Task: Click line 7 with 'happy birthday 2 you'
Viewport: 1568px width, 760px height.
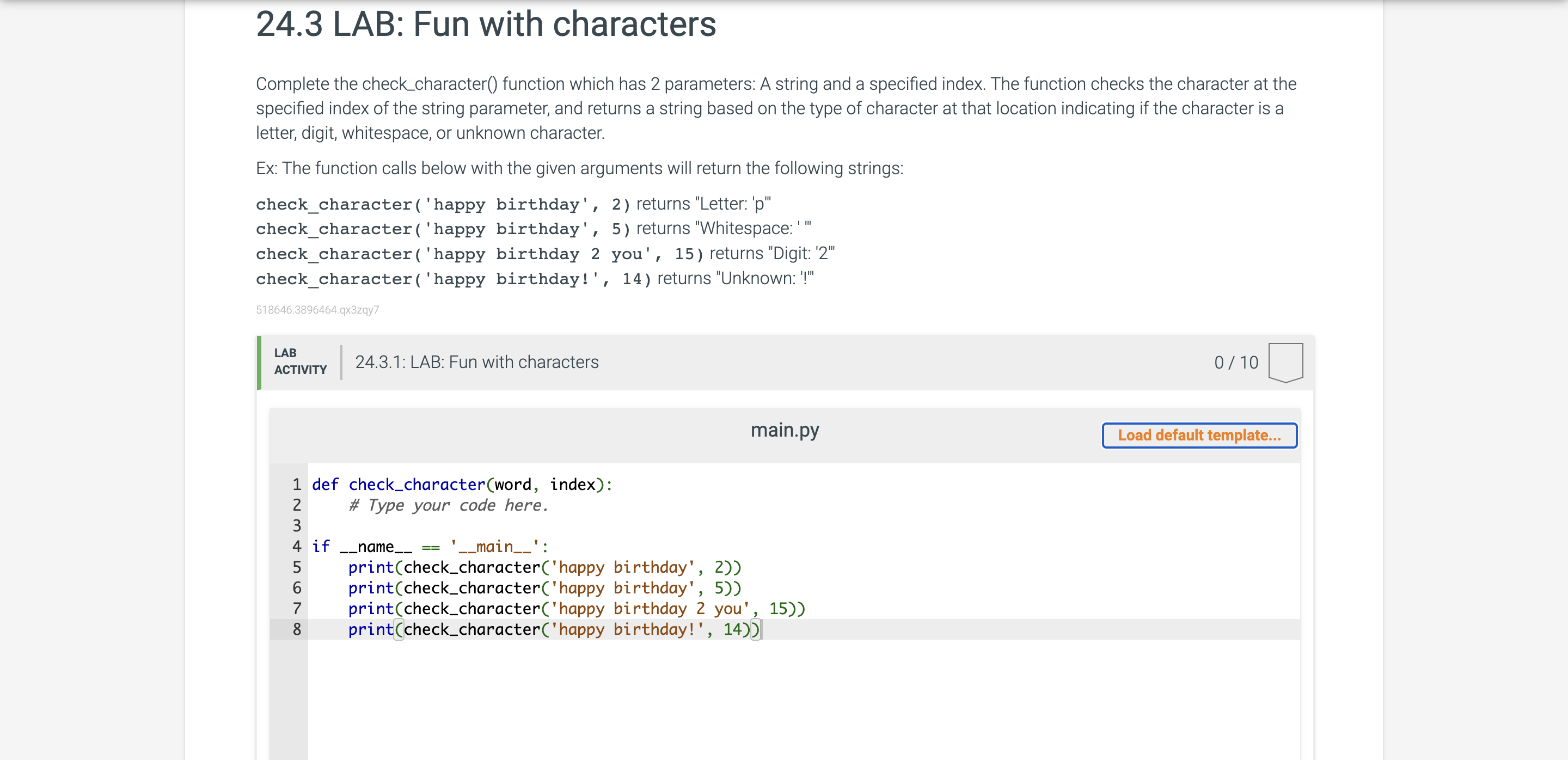Action: (576, 609)
